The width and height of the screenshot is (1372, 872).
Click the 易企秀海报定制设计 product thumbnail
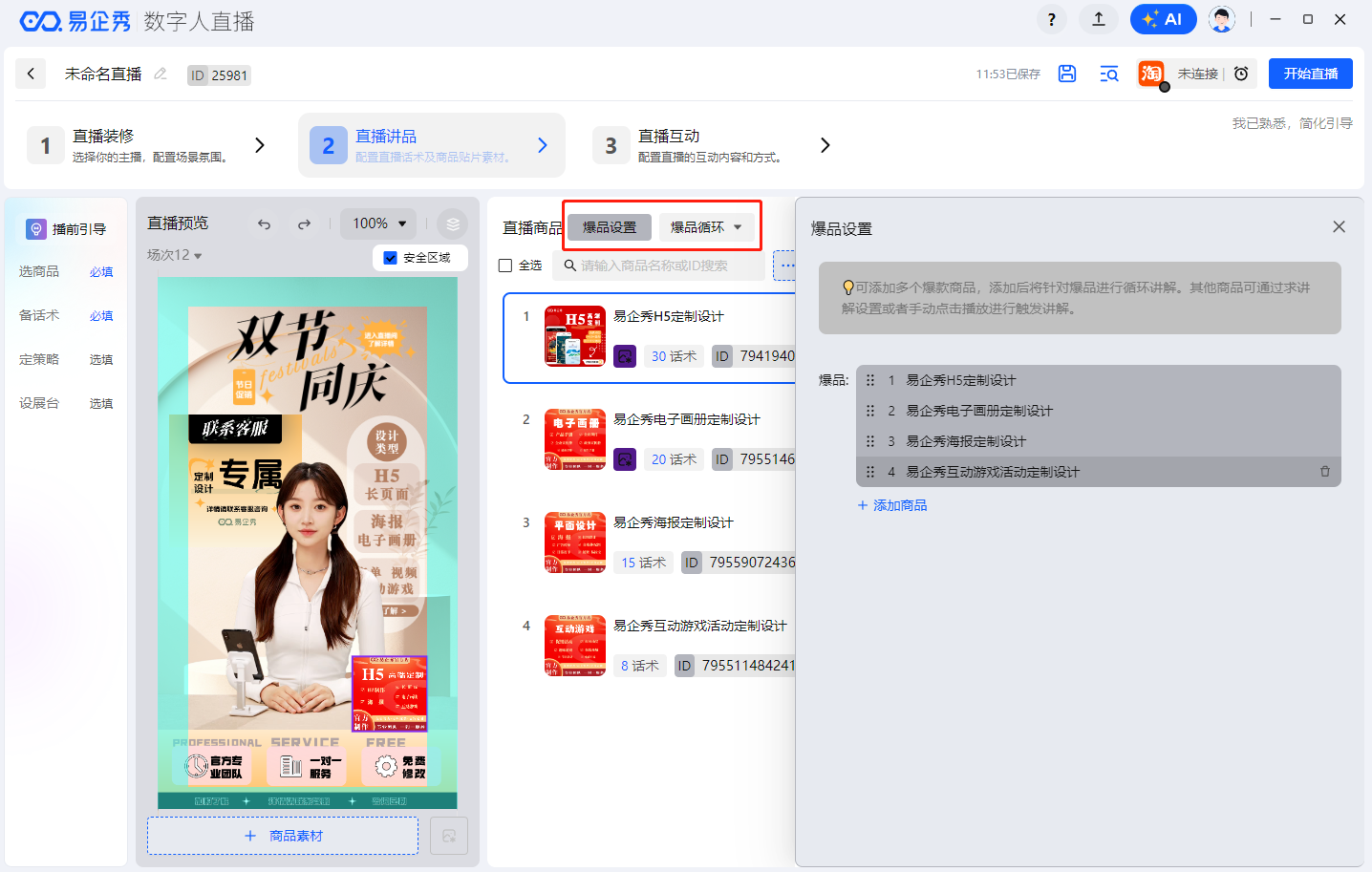575,542
